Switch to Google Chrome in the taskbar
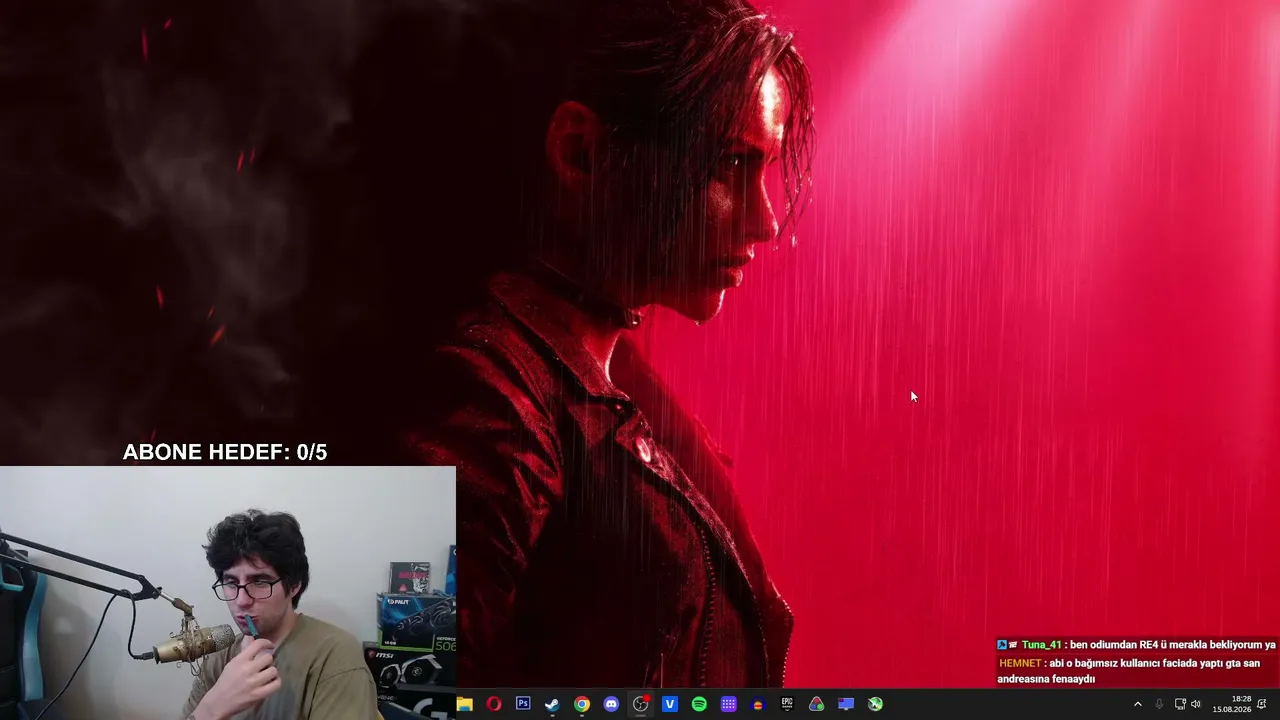The width and height of the screenshot is (1280, 720). 582,704
